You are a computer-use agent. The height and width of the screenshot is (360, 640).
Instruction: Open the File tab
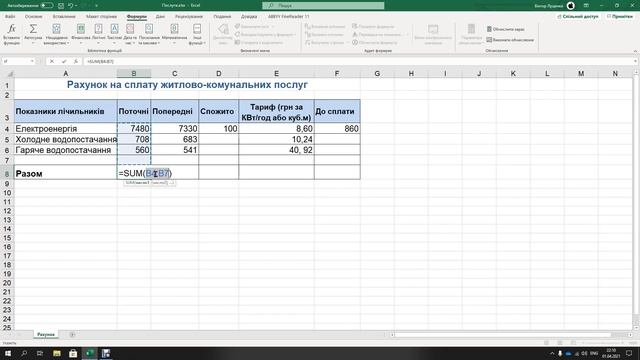pyautogui.click(x=10, y=17)
